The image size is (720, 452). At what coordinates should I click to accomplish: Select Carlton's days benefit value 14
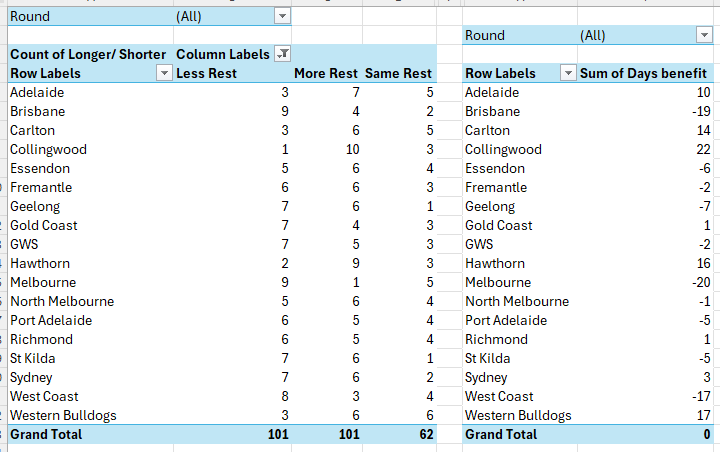pyautogui.click(x=703, y=130)
